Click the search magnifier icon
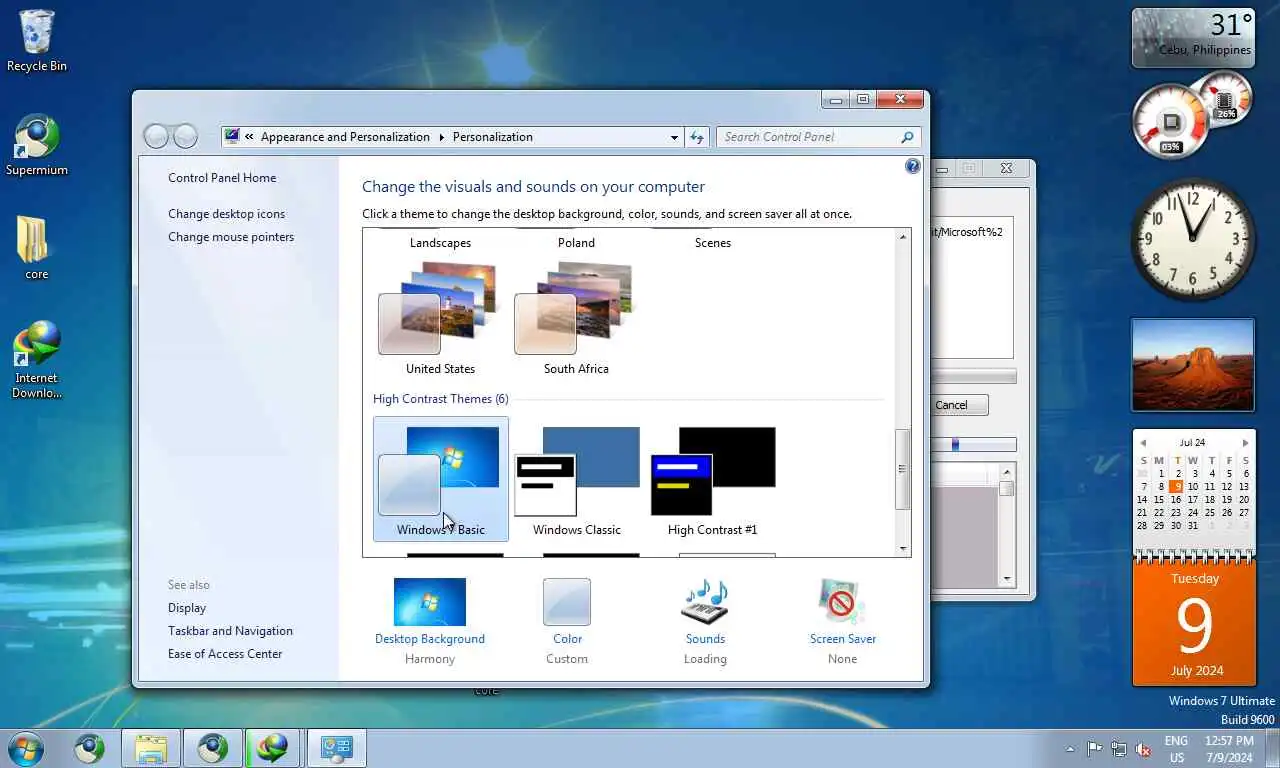The image size is (1280, 768). coord(907,137)
